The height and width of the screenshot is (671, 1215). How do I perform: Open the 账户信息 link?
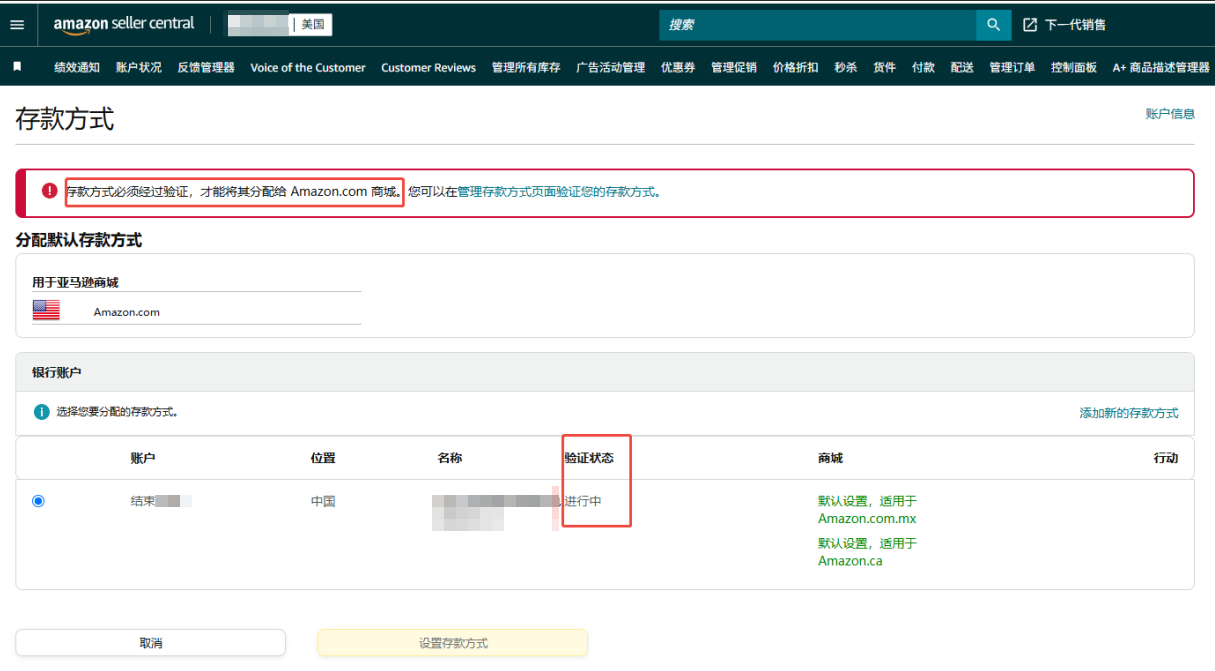pyautogui.click(x=1170, y=114)
